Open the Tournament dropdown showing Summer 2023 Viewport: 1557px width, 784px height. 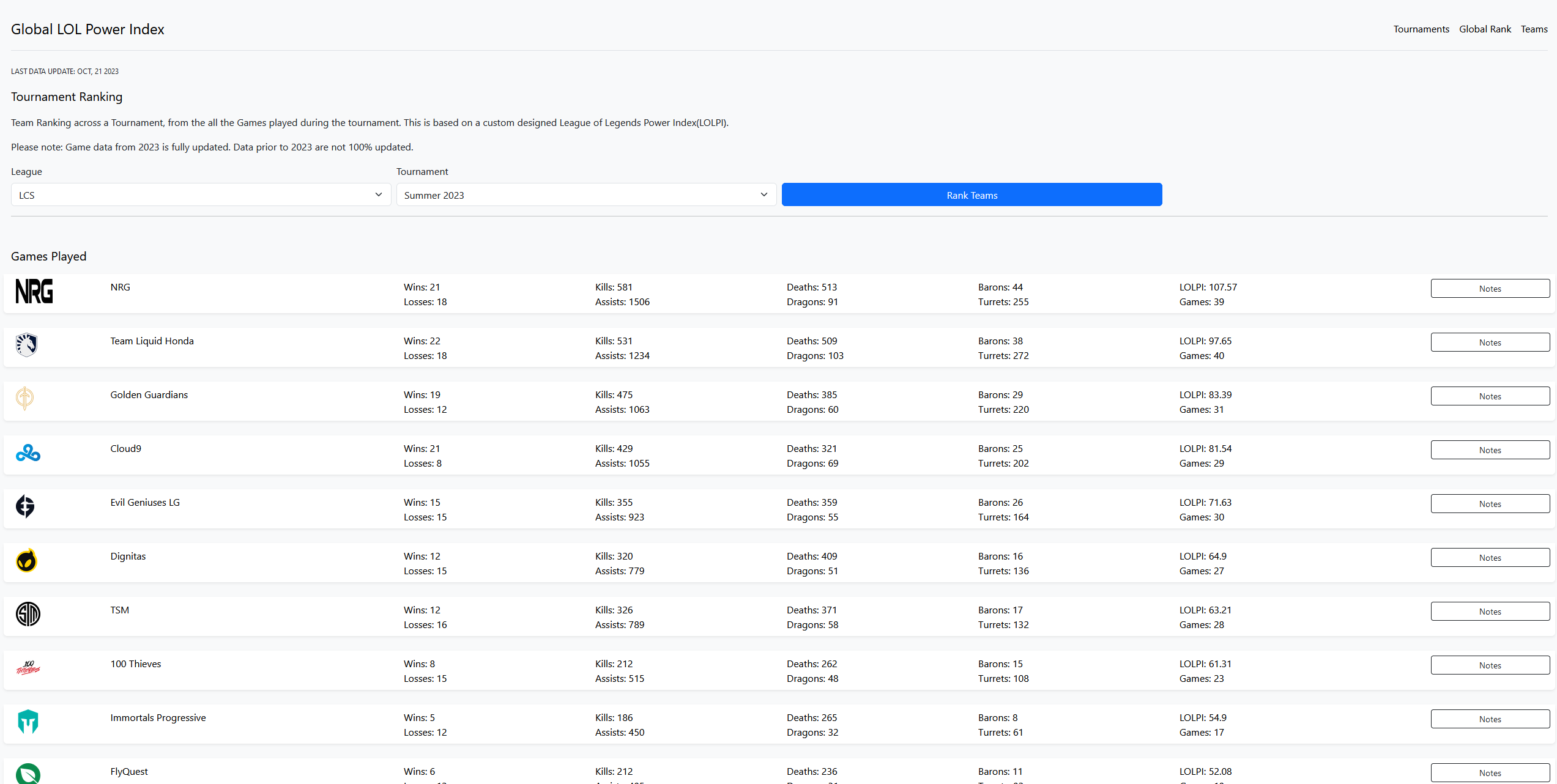point(586,195)
